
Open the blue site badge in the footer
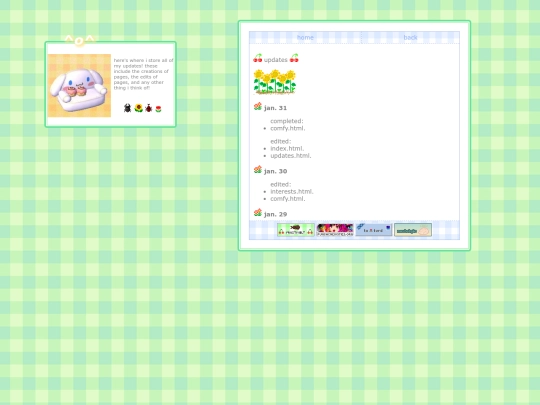click(x=374, y=230)
